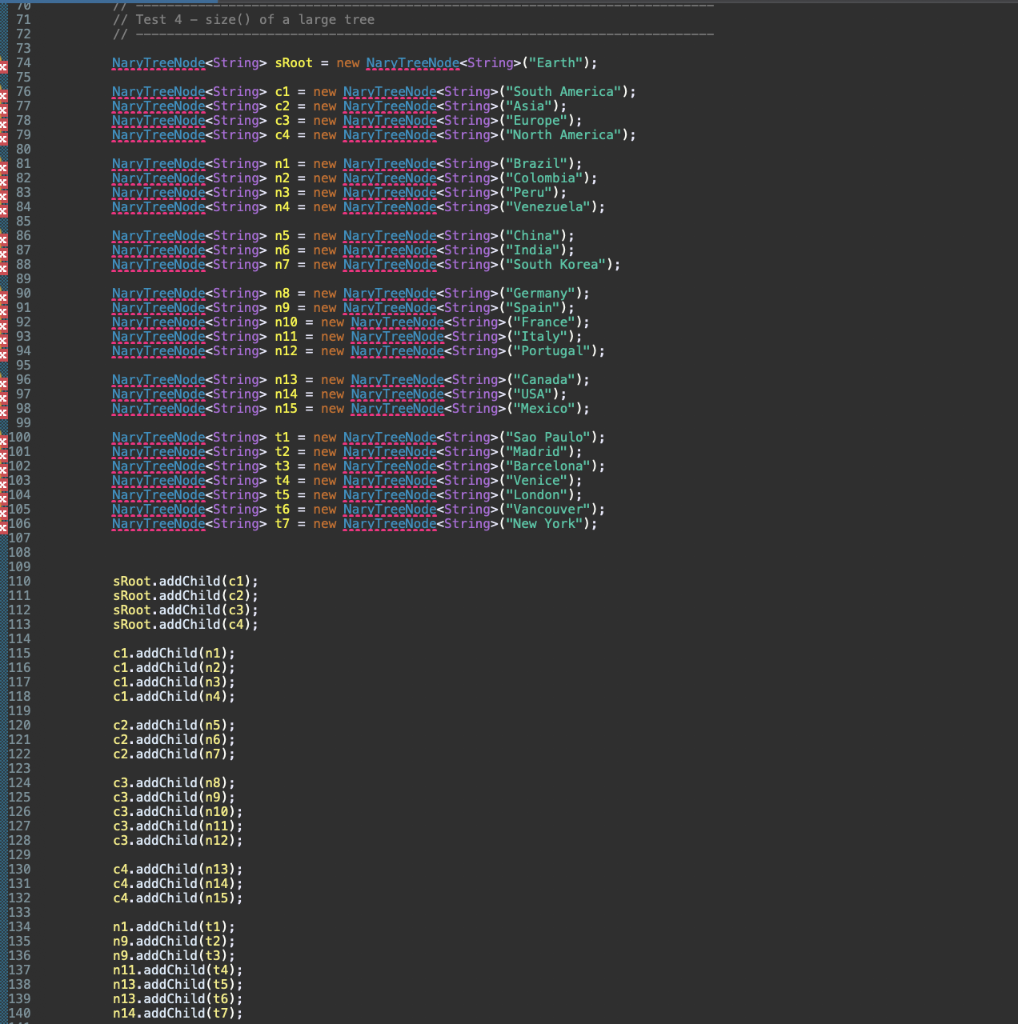Click the error marker on line 94

point(3,354)
